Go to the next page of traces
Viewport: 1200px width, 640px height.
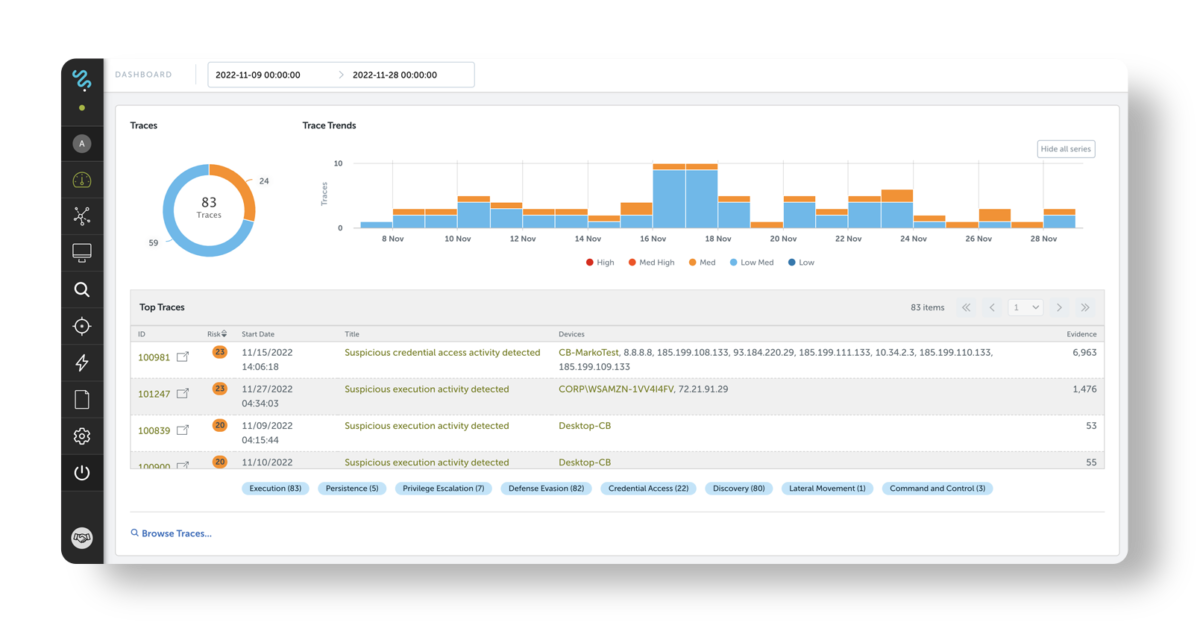[x=1059, y=308]
